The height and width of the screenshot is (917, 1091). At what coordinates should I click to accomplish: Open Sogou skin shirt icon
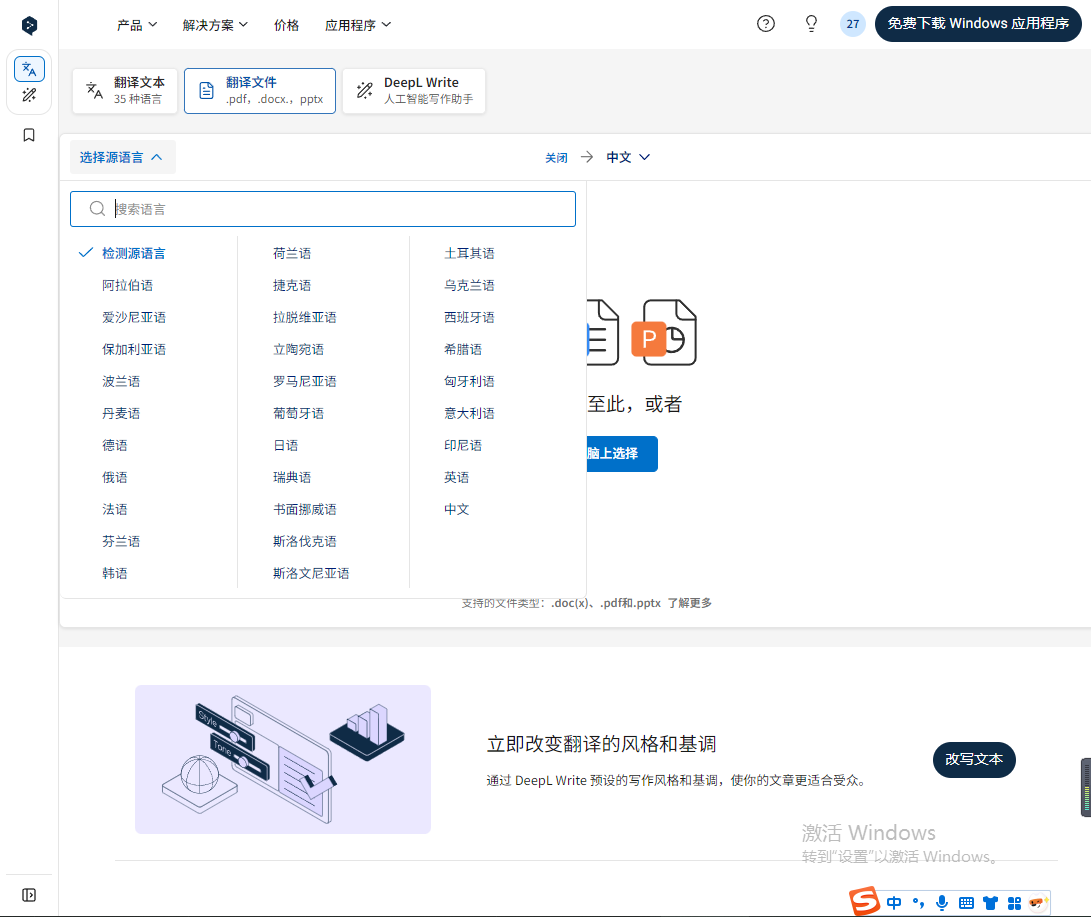[991, 903]
